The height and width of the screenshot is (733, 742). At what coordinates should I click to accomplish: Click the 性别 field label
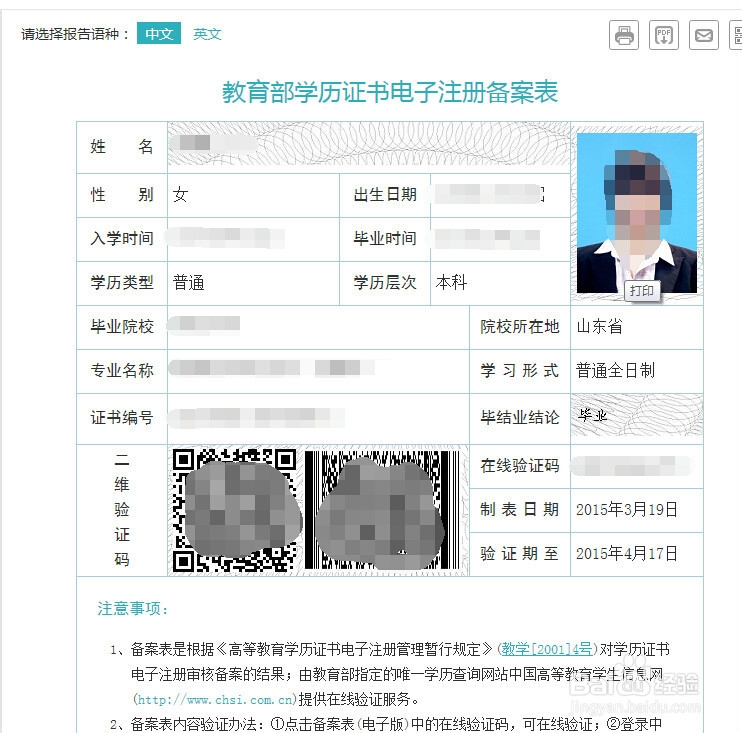(122, 194)
